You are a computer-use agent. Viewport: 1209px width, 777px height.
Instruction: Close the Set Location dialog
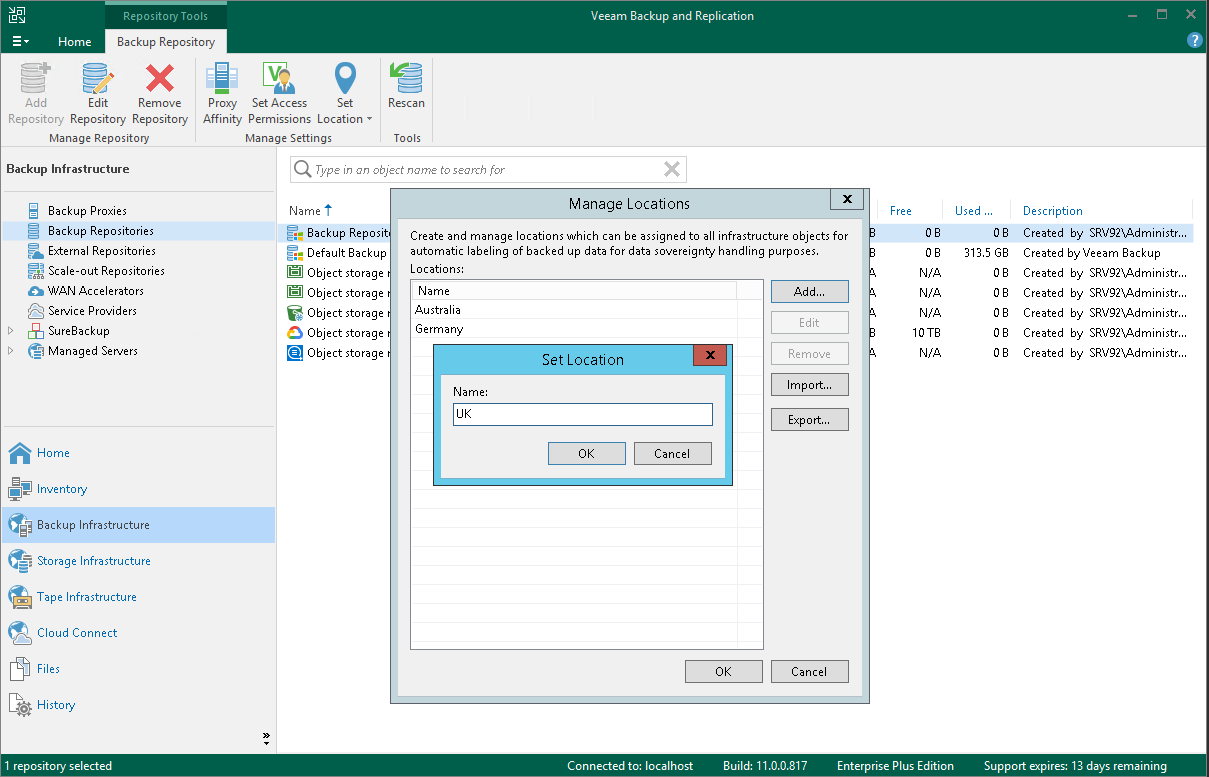710,356
